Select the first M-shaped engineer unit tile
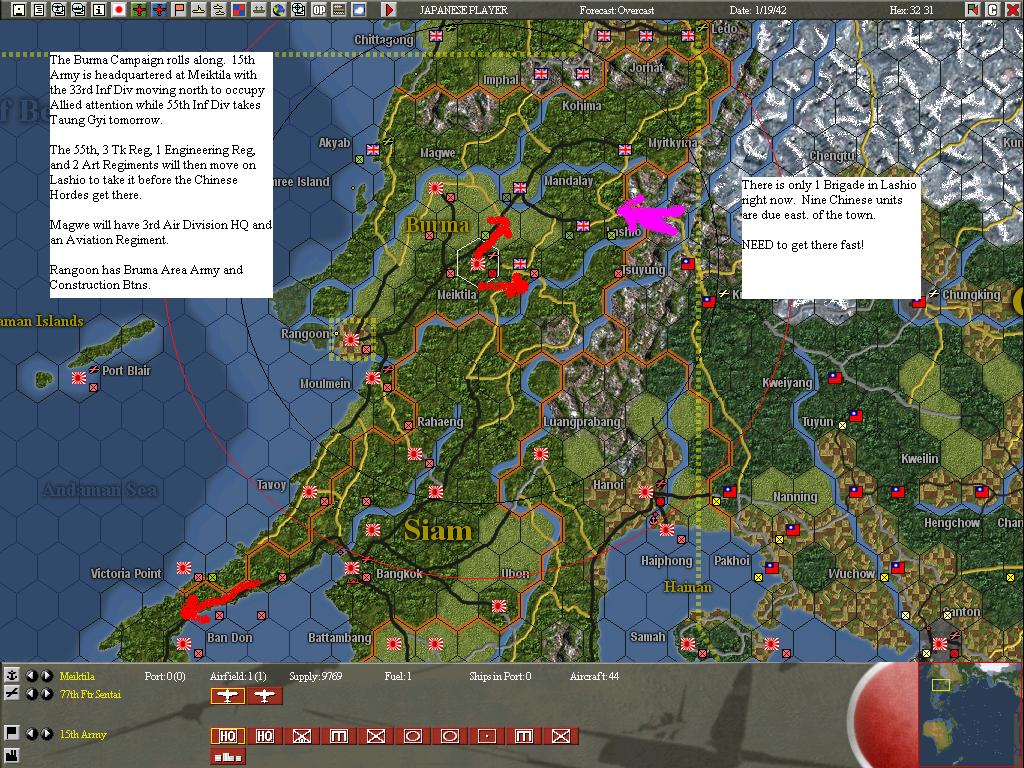 point(338,736)
